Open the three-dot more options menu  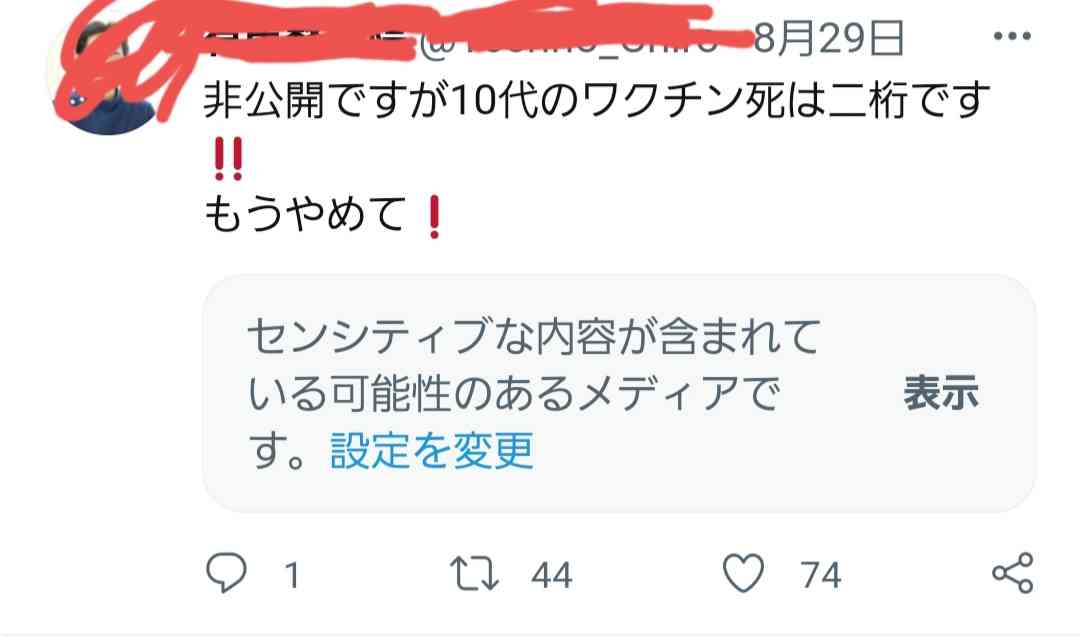pyautogui.click(x=1012, y=36)
